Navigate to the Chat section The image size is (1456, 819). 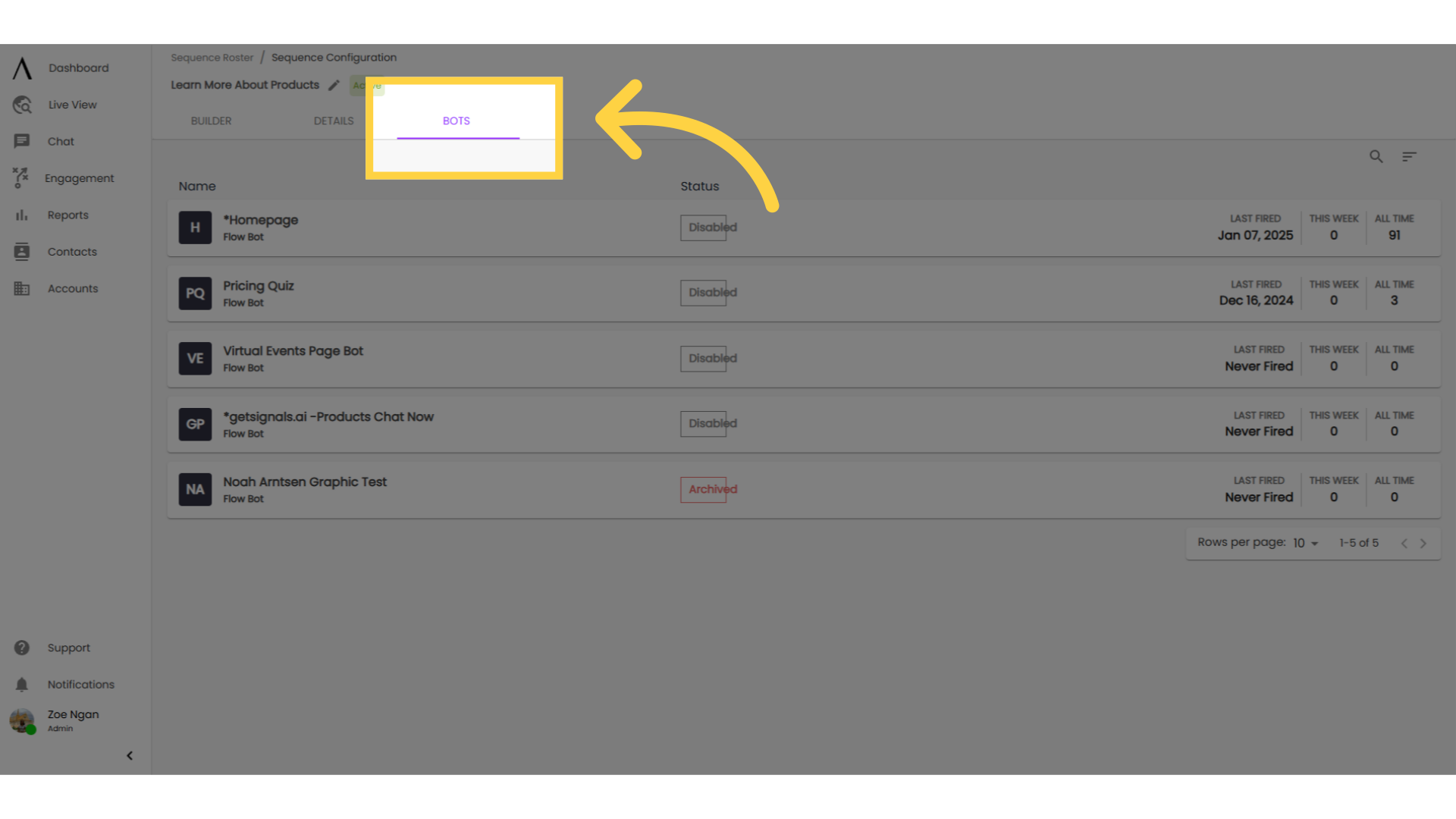tap(60, 140)
